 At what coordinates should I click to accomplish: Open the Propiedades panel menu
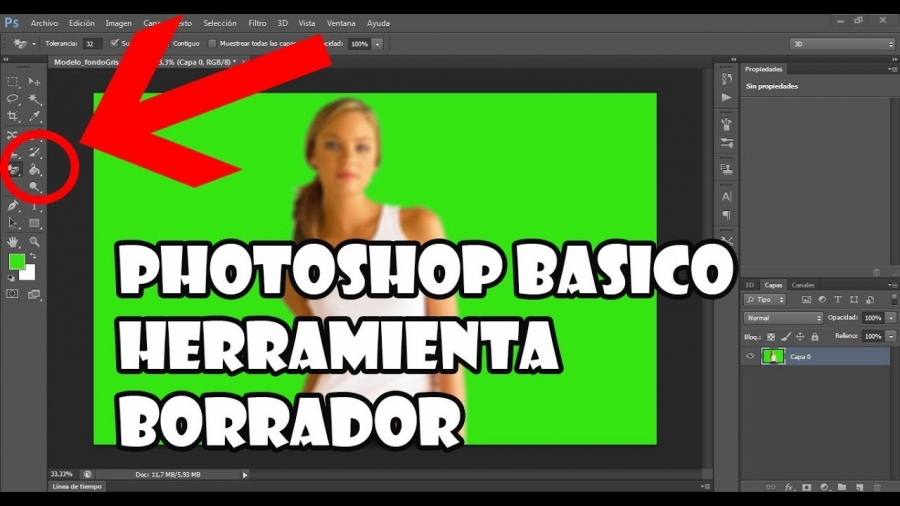click(893, 69)
